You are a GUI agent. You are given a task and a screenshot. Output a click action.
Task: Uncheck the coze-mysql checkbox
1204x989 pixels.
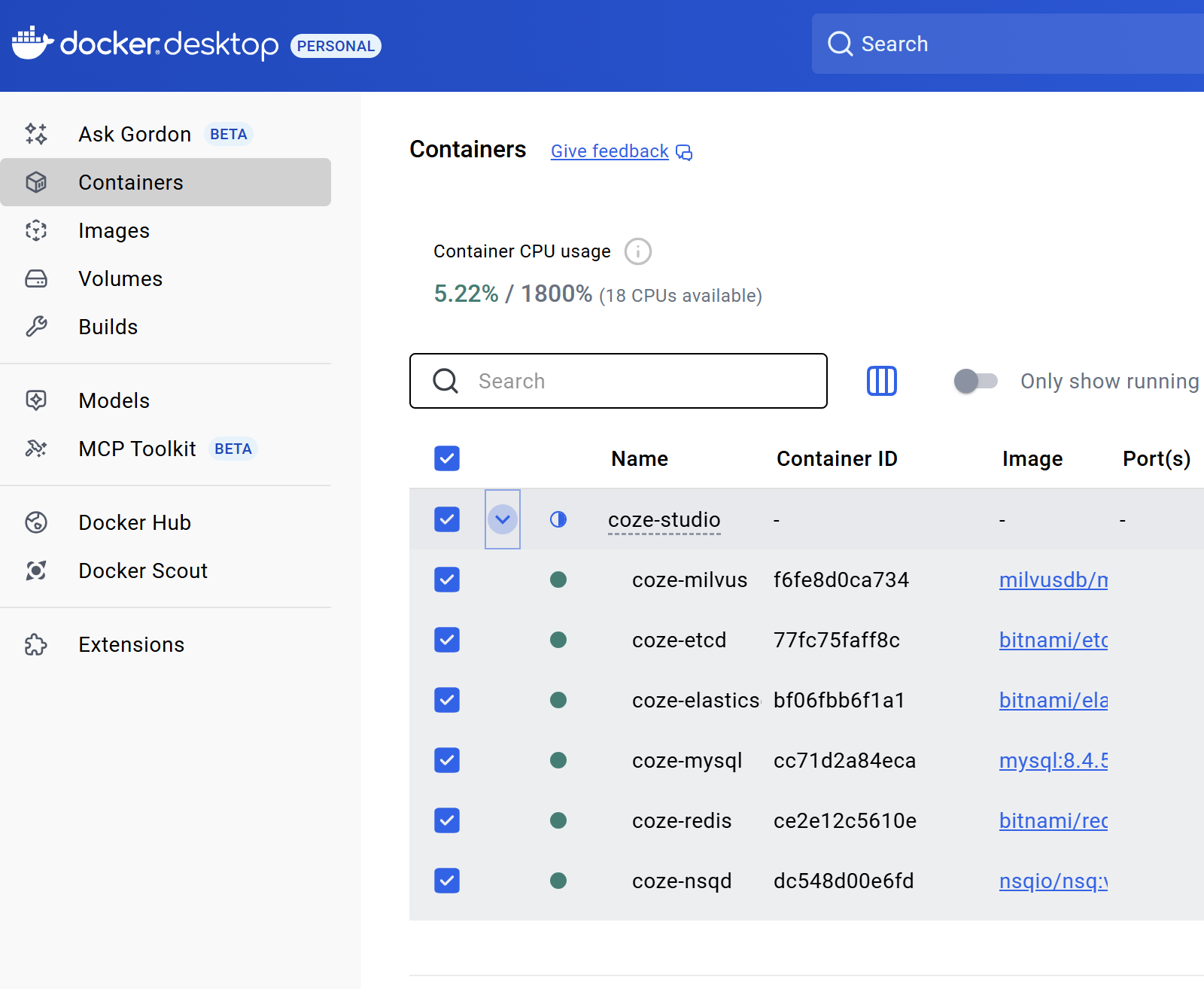coord(447,760)
